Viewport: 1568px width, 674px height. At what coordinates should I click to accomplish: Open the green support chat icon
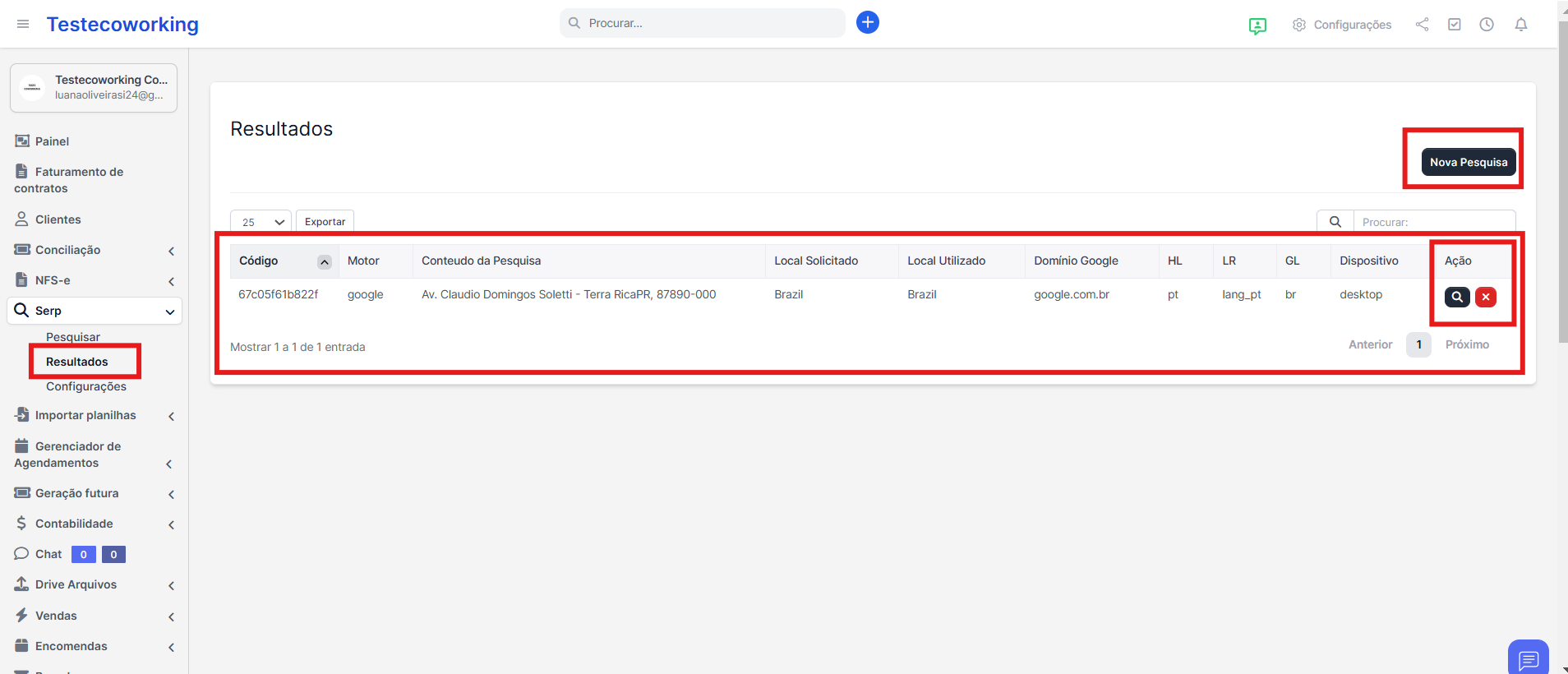(1257, 25)
